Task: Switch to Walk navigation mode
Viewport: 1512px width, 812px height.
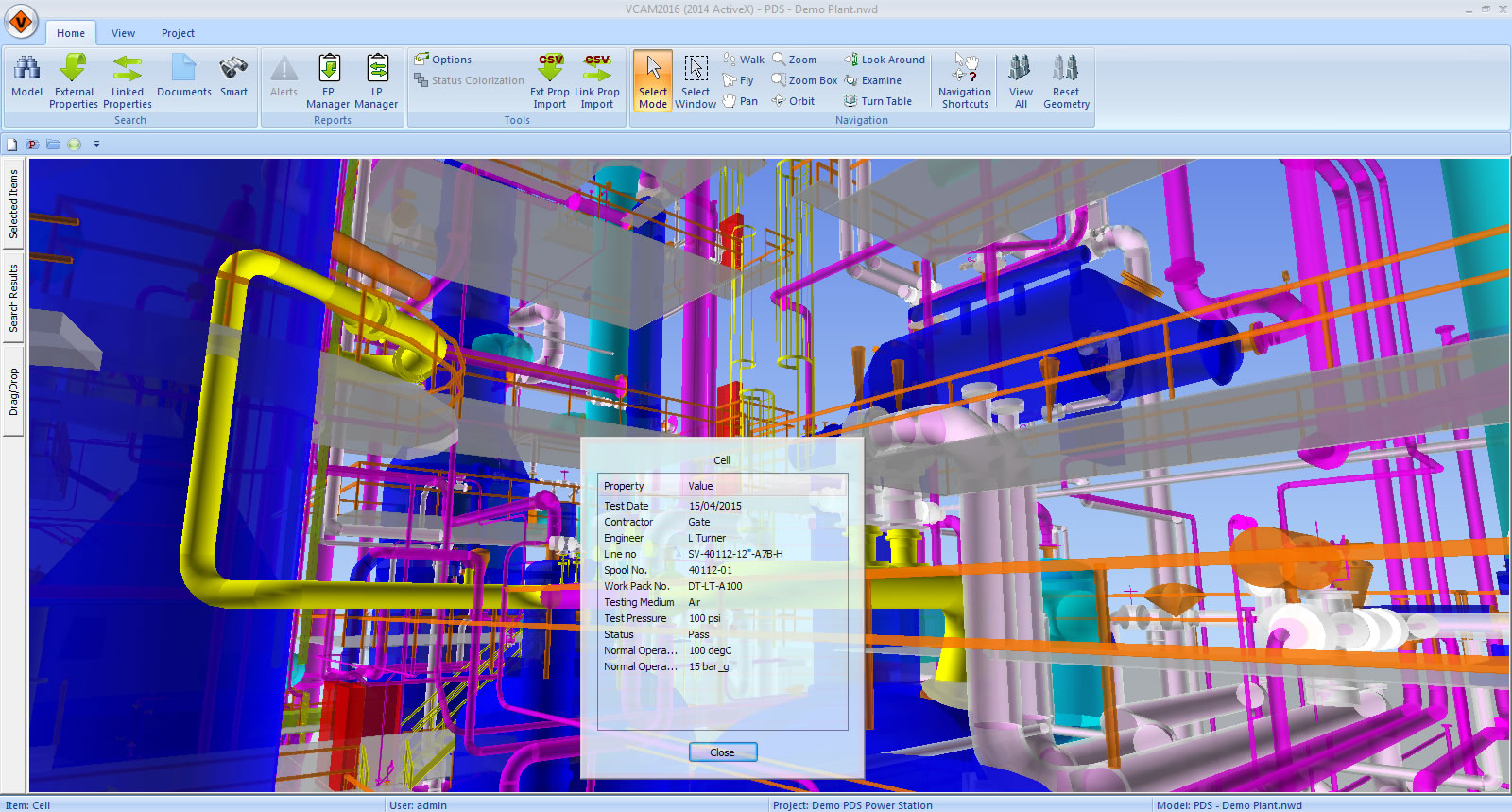Action: coord(744,60)
